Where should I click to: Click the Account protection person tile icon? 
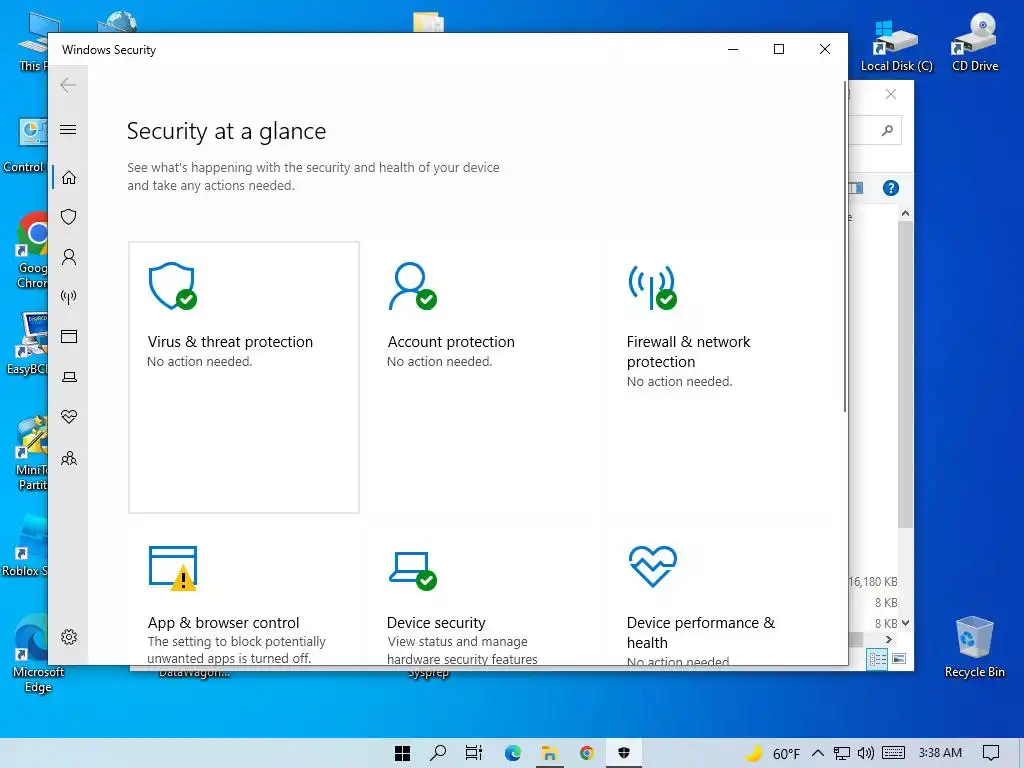(412, 286)
